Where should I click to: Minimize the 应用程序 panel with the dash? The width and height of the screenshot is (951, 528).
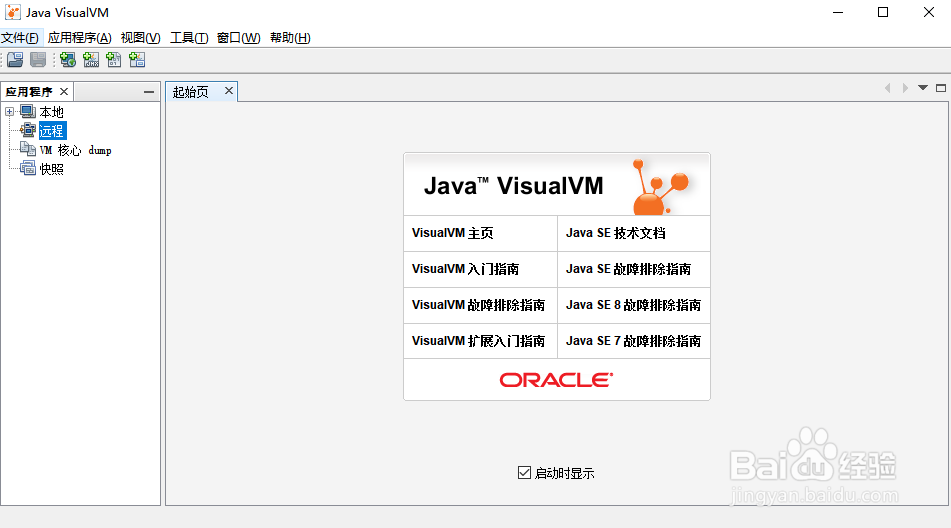(149, 92)
